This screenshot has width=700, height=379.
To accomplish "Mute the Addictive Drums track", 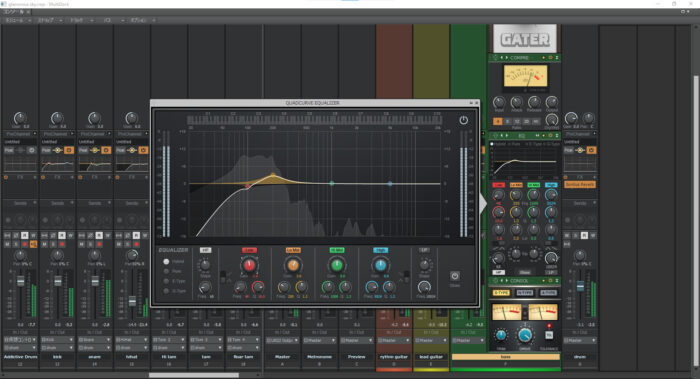I will point(7,244).
